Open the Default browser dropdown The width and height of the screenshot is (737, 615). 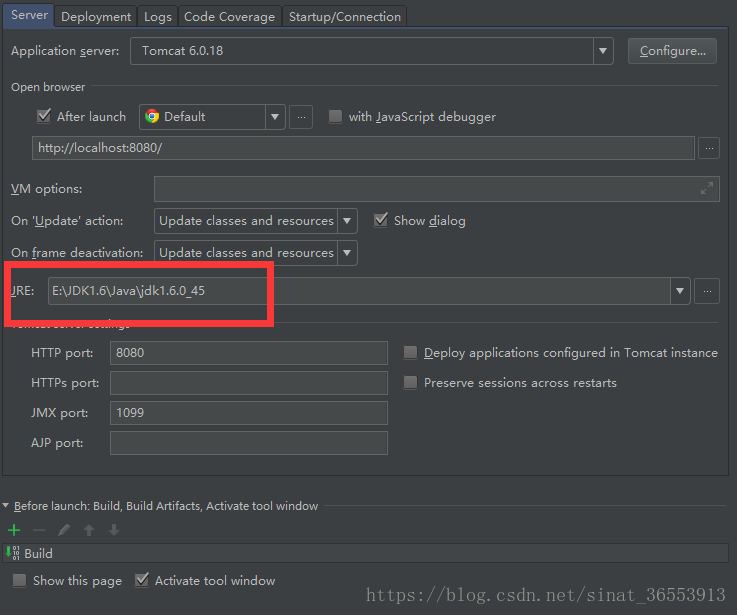tap(275, 117)
